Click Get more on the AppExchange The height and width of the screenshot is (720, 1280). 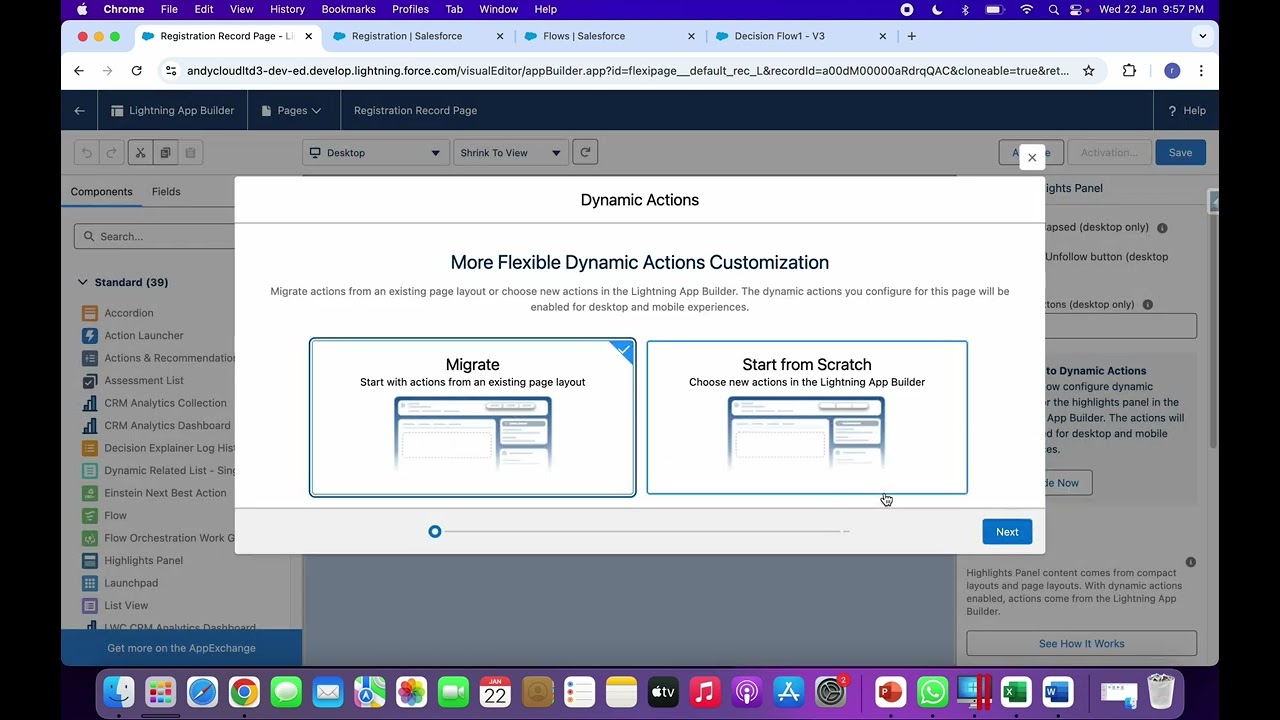(x=181, y=648)
